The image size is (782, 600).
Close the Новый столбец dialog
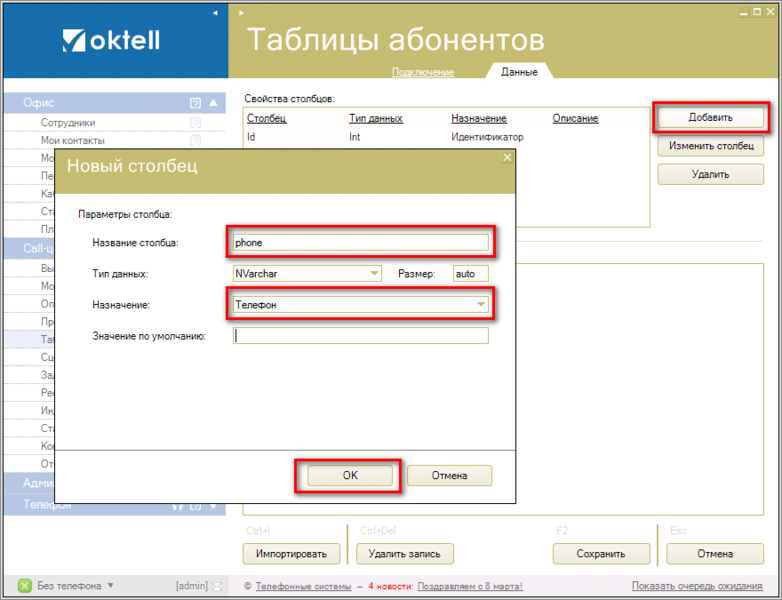point(507,158)
